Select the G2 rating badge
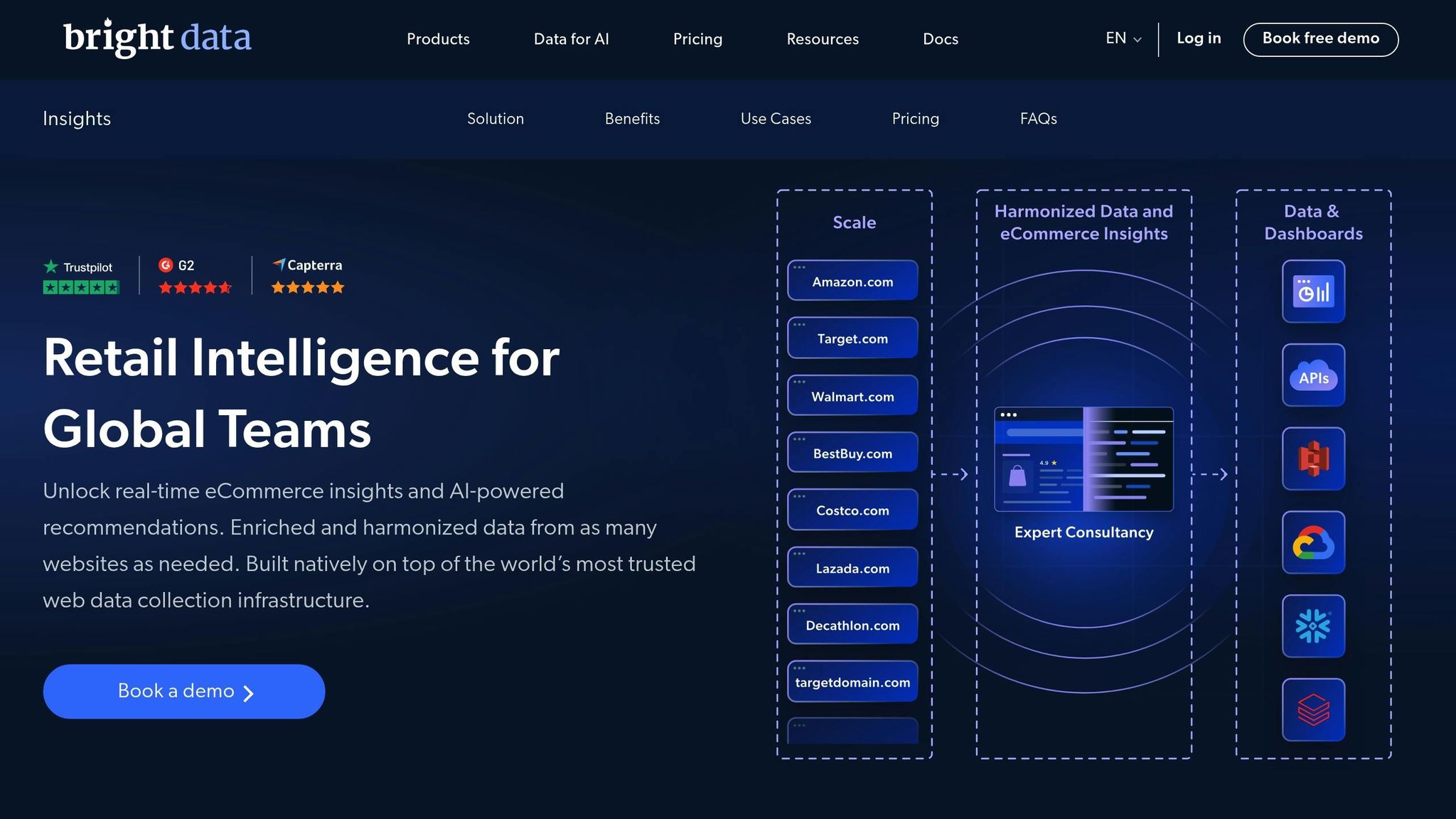This screenshot has height=819, width=1456. point(195,276)
